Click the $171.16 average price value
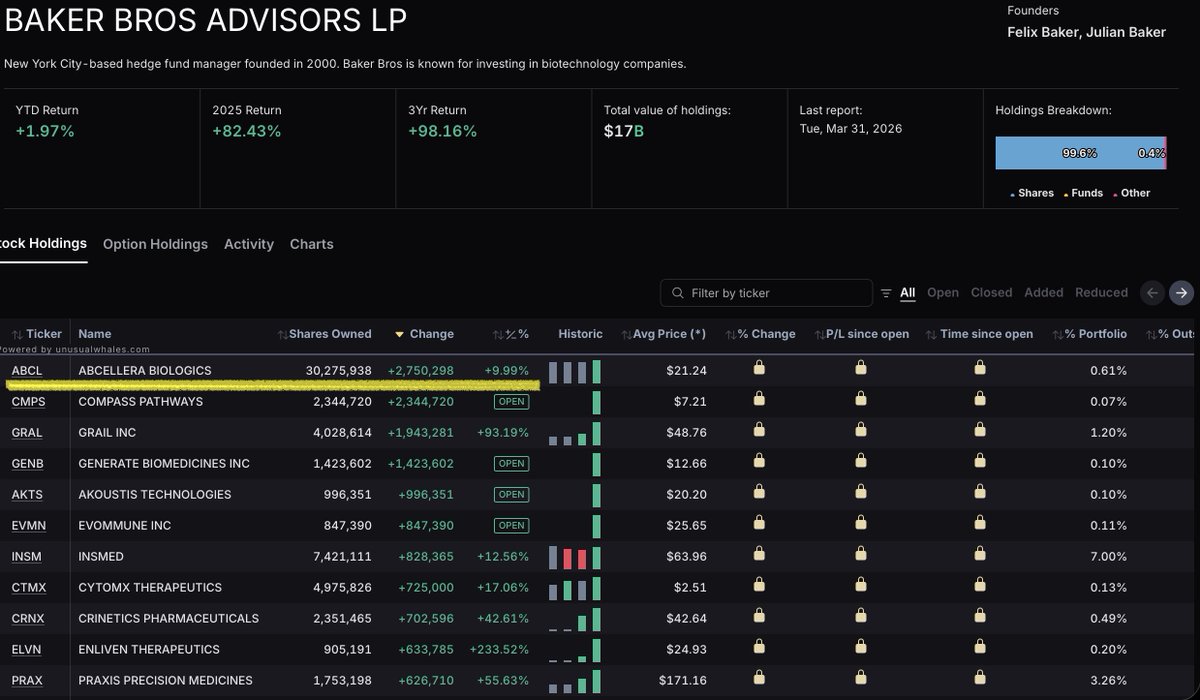This screenshot has width=1200, height=700. (x=683, y=680)
